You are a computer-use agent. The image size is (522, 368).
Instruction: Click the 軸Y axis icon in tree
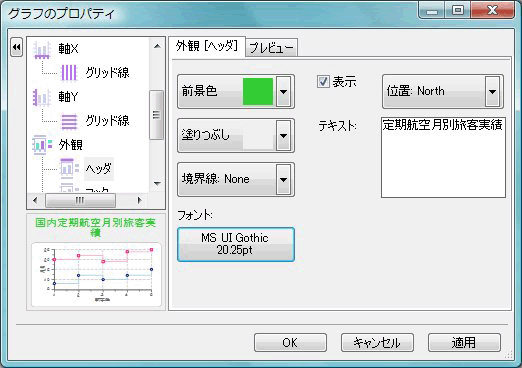(42, 98)
